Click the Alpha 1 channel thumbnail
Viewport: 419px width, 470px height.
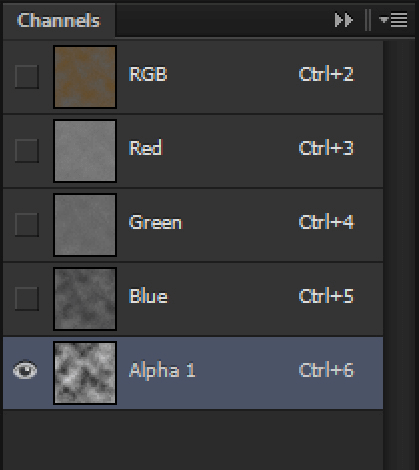85,373
